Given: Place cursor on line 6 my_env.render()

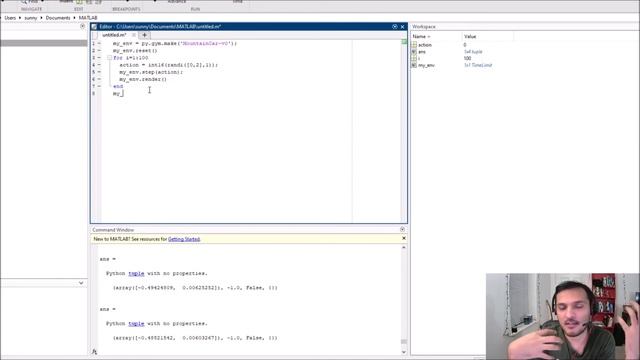Looking at the screenshot, I should 143,79.
